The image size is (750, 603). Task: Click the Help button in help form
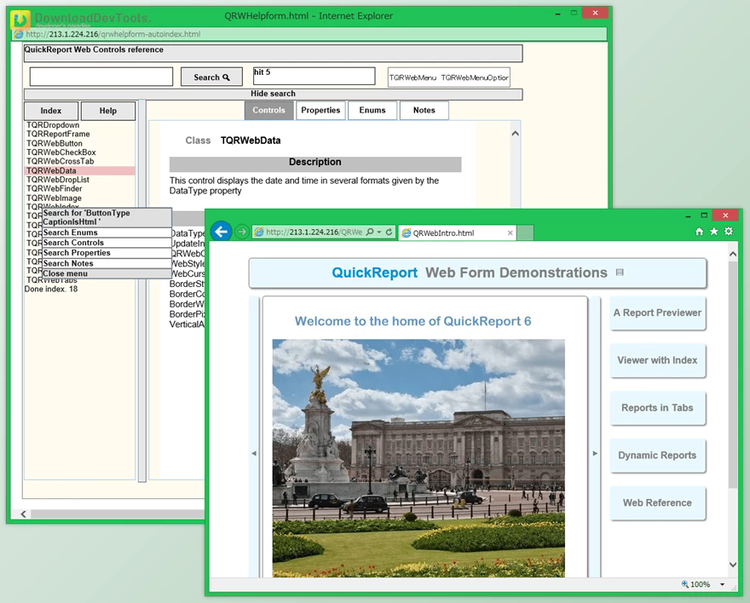coord(108,111)
